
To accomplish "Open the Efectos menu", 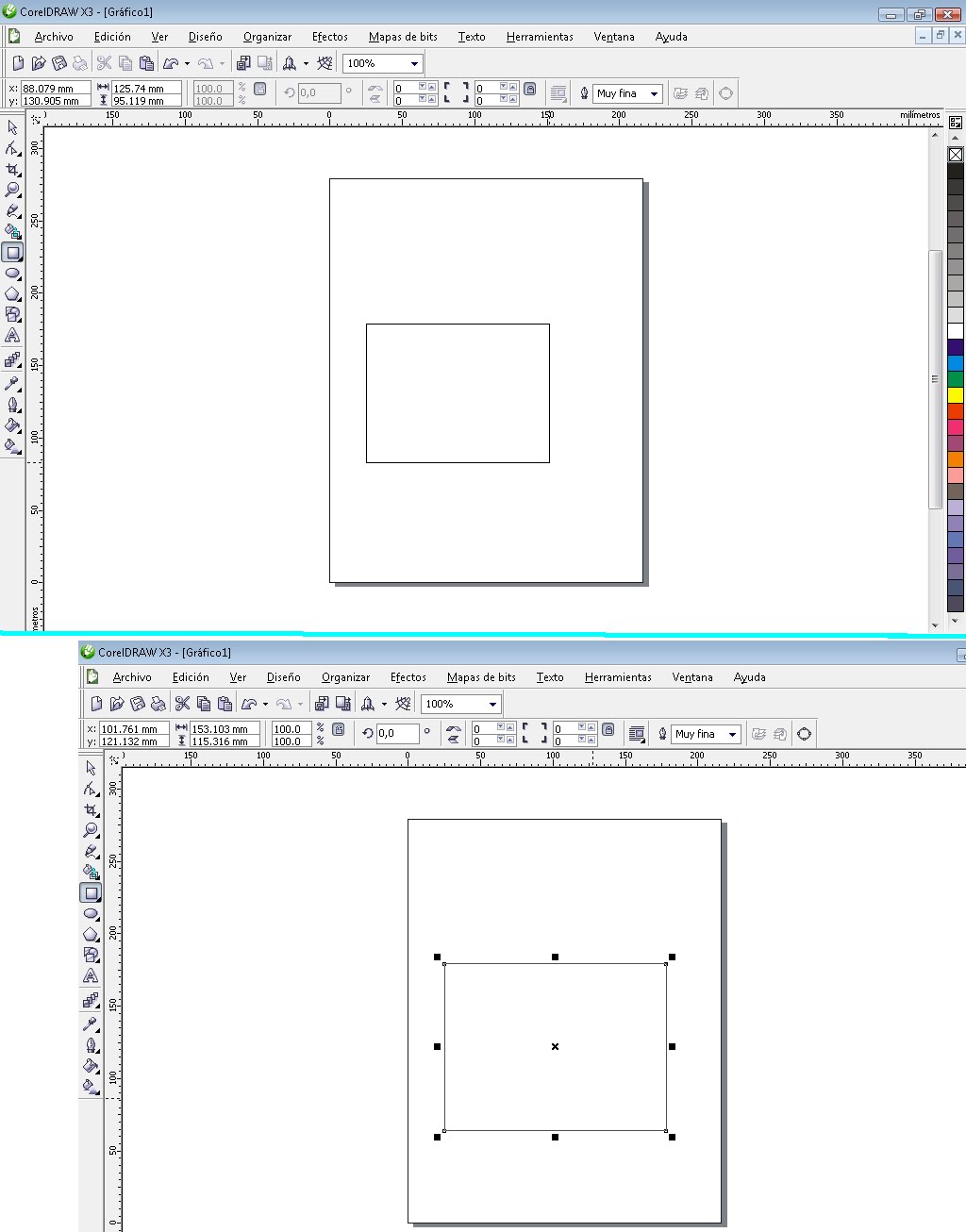I will coord(329,37).
